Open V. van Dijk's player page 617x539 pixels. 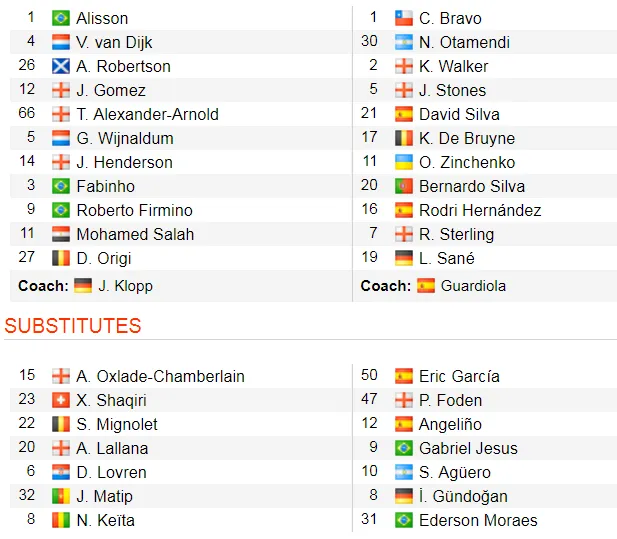click(x=114, y=42)
